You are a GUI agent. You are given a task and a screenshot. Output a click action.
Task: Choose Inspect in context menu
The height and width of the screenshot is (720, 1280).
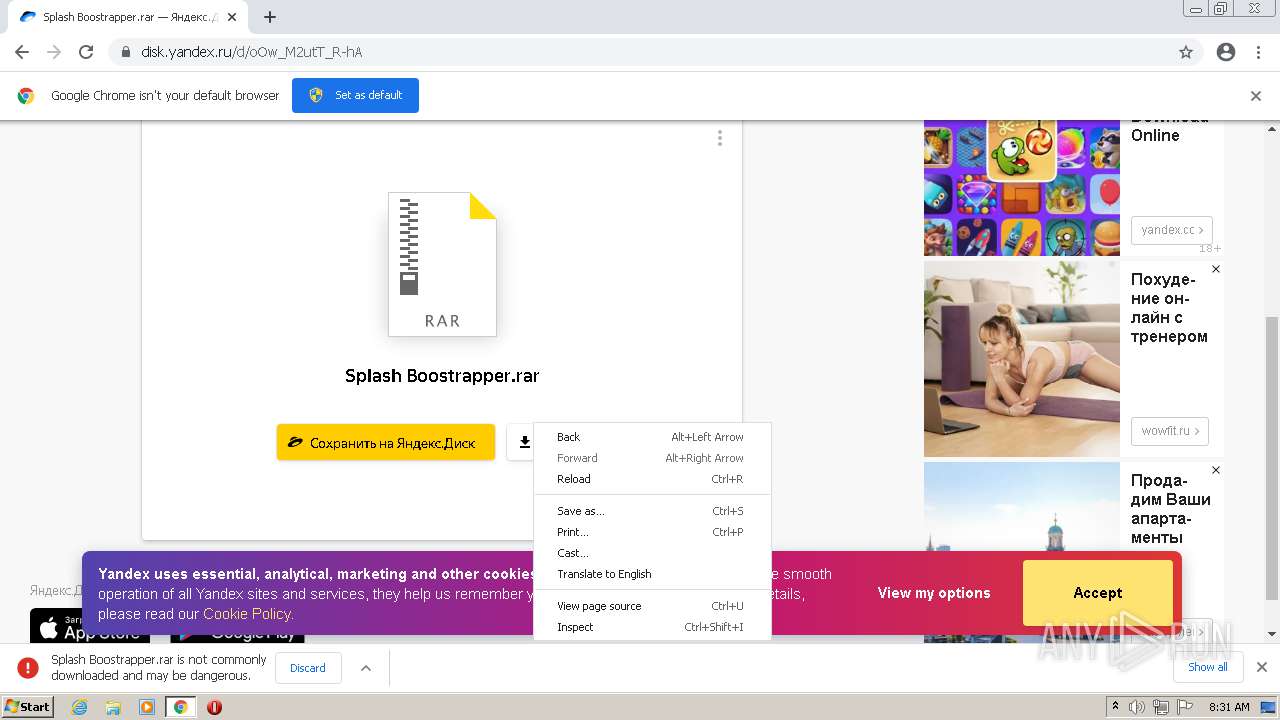click(652, 627)
